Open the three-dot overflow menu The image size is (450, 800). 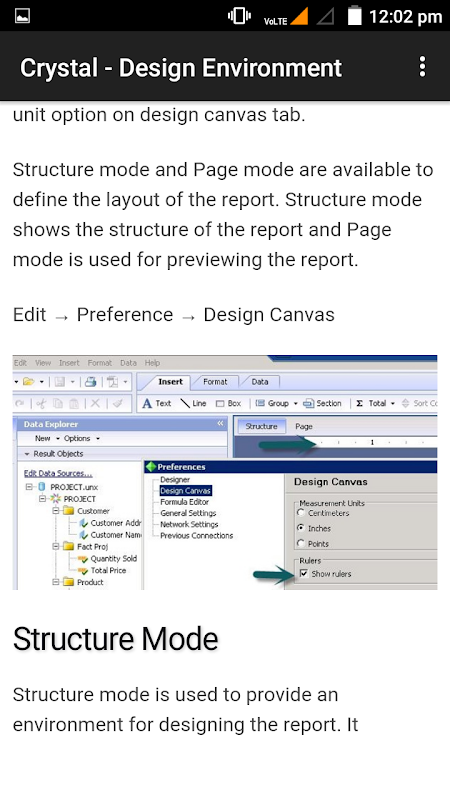tap(422, 67)
